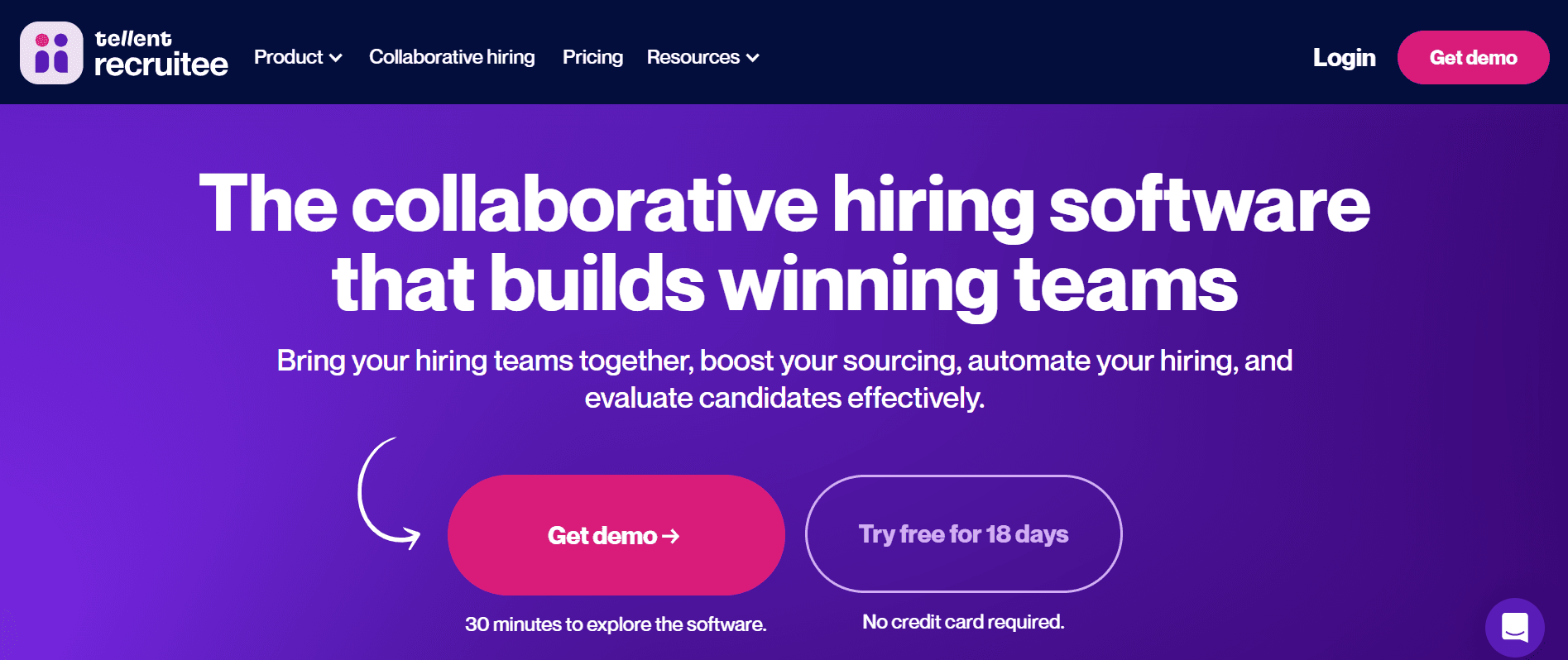The height and width of the screenshot is (660, 1568).
Task: Click the "tellent" wordmark in the logo
Action: click(133, 39)
